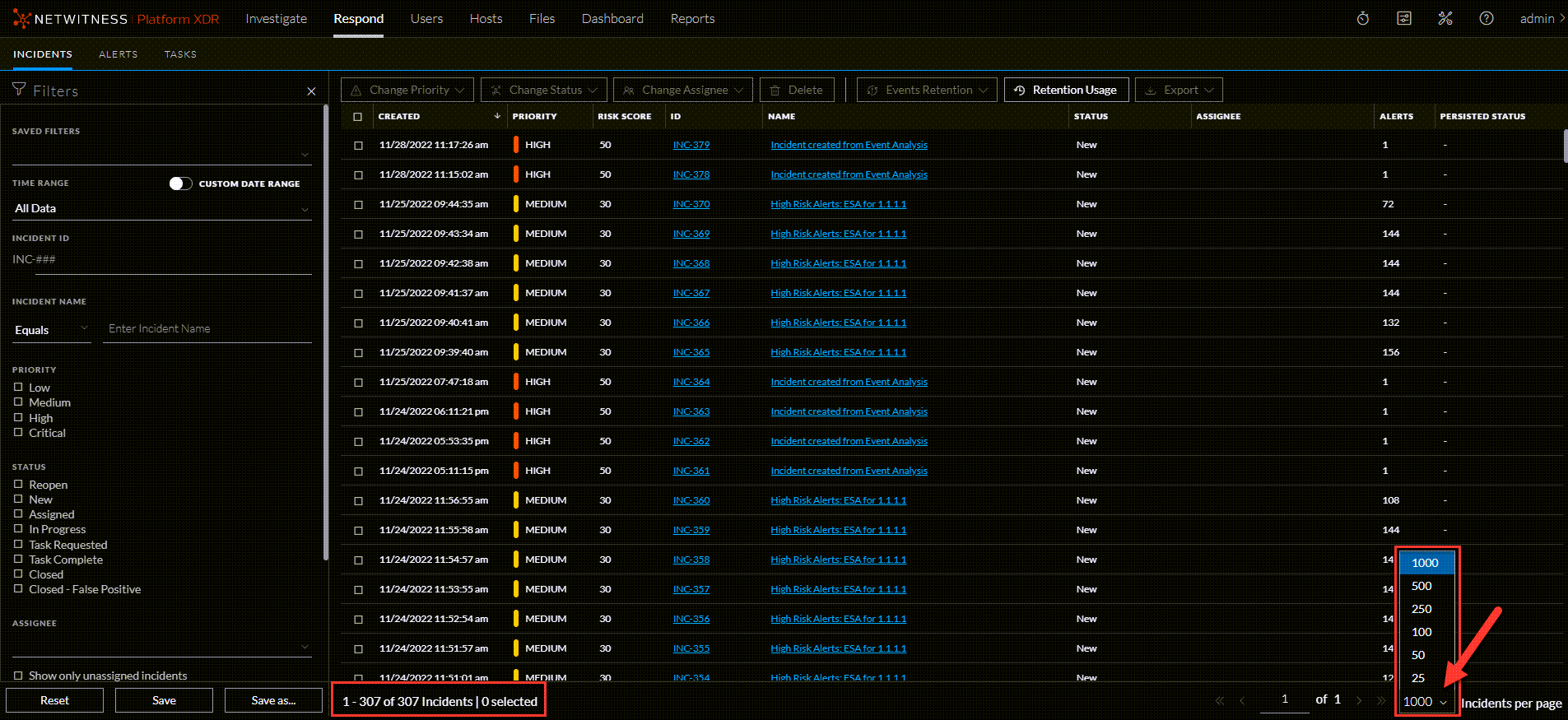The image size is (1568, 720).
Task: Open the Investigate menu
Action: click(x=276, y=19)
